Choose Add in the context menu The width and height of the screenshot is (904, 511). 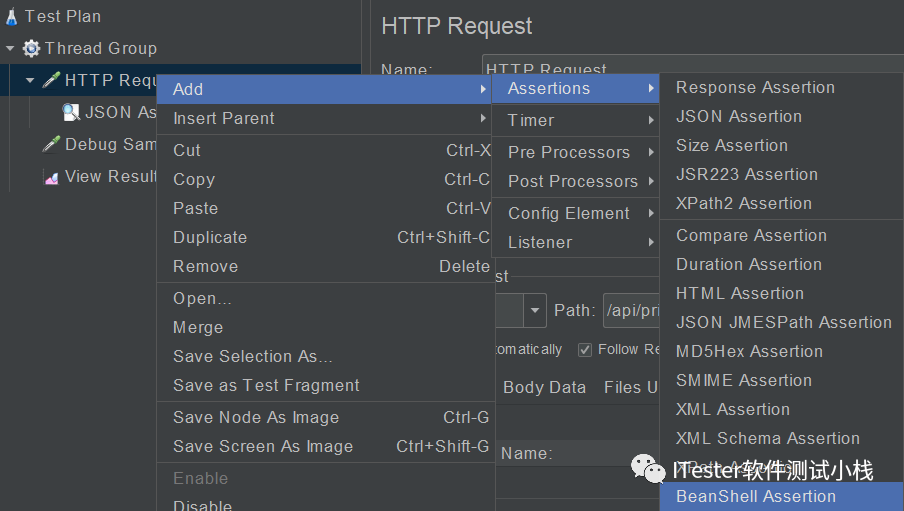click(x=324, y=89)
